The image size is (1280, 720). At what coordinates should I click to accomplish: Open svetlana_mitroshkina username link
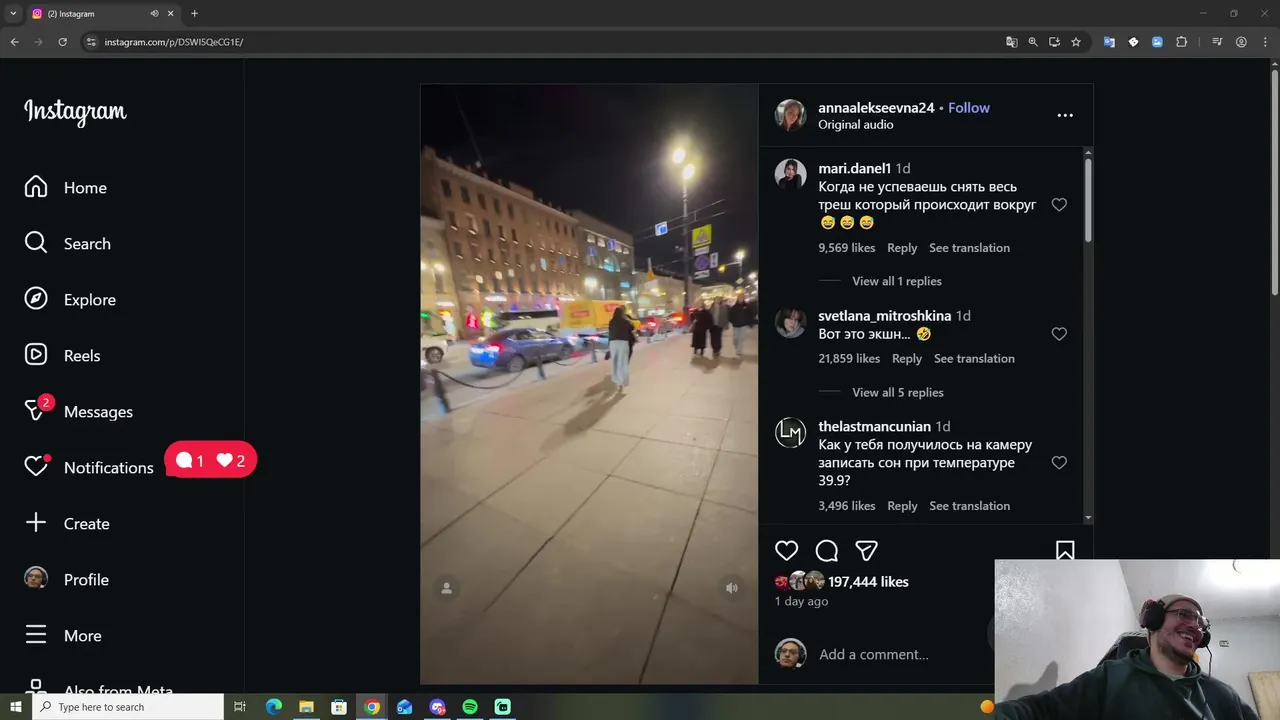tap(885, 316)
